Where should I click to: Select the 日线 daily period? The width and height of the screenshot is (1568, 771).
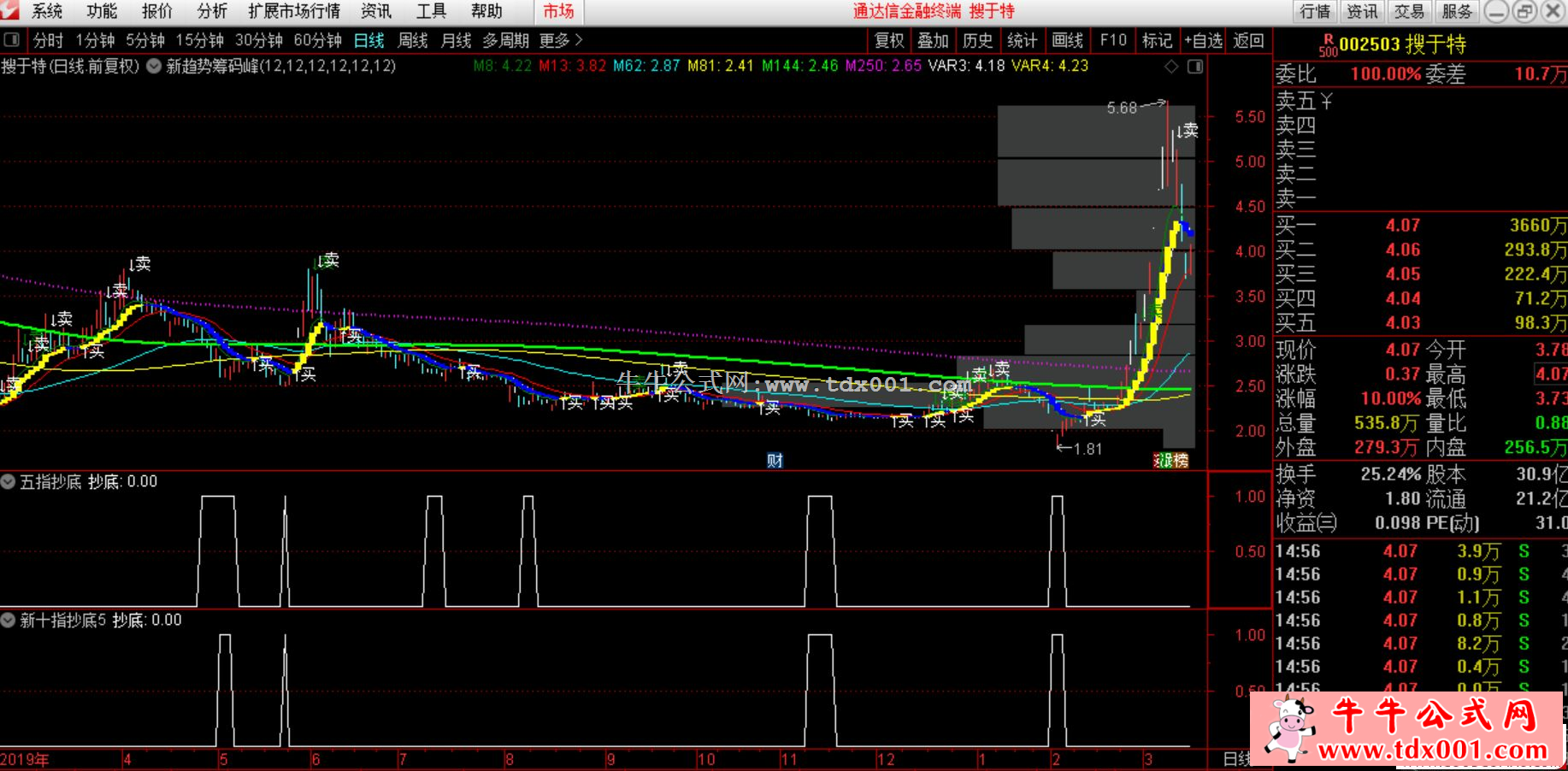click(369, 40)
